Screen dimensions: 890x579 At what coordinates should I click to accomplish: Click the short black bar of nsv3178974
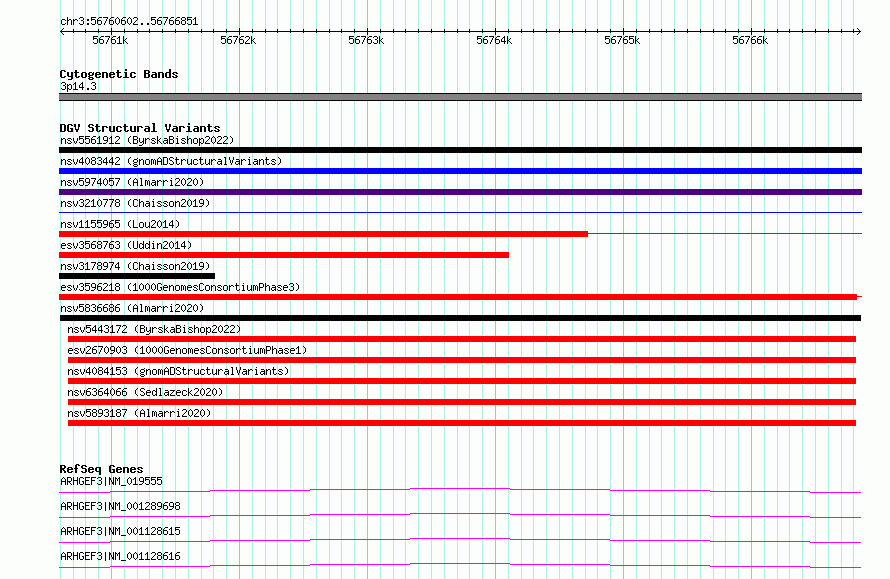[137, 276]
